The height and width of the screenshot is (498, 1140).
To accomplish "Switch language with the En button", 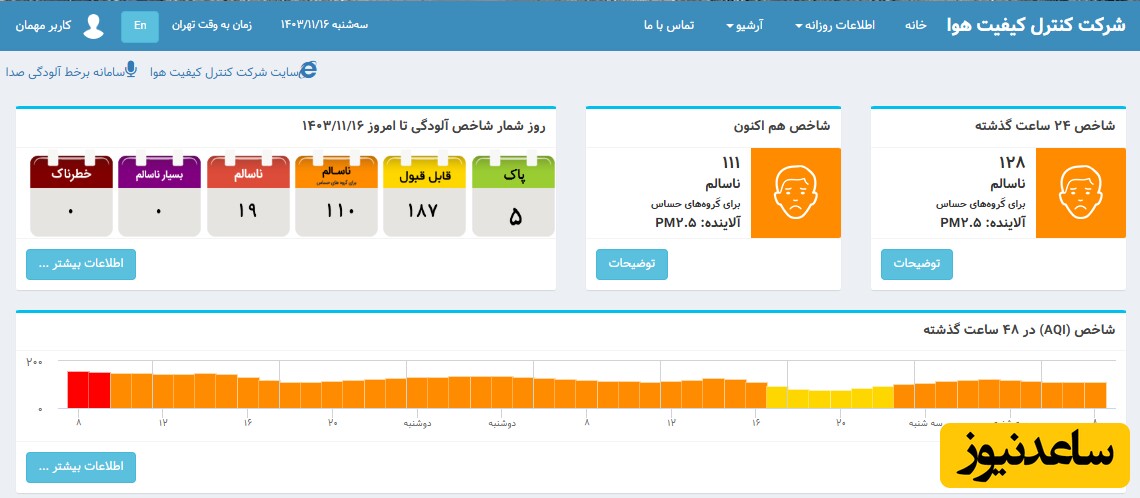I will click(x=140, y=26).
